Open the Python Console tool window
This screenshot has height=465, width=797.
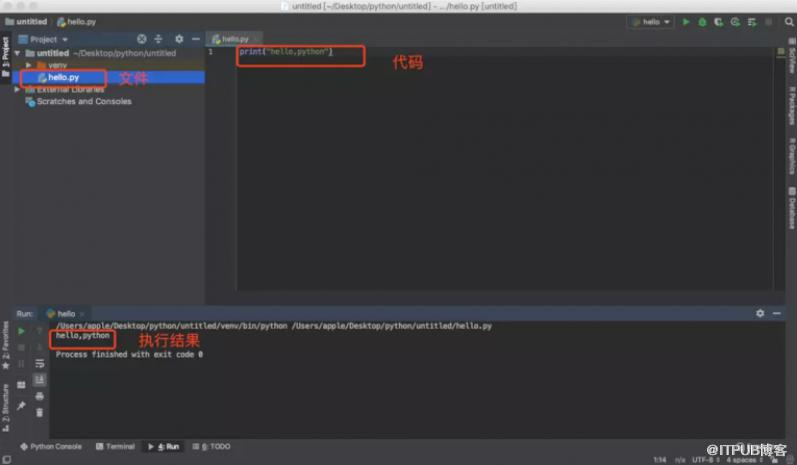tap(51, 446)
